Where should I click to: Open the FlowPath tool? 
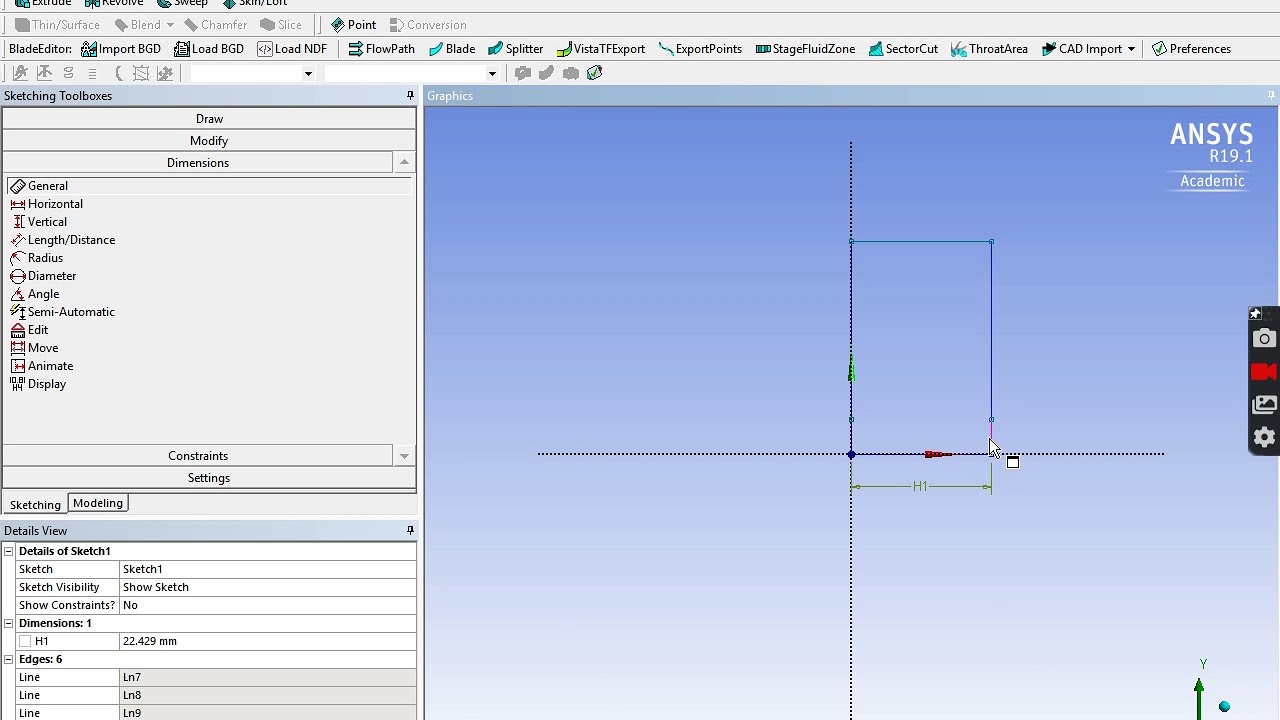click(381, 49)
